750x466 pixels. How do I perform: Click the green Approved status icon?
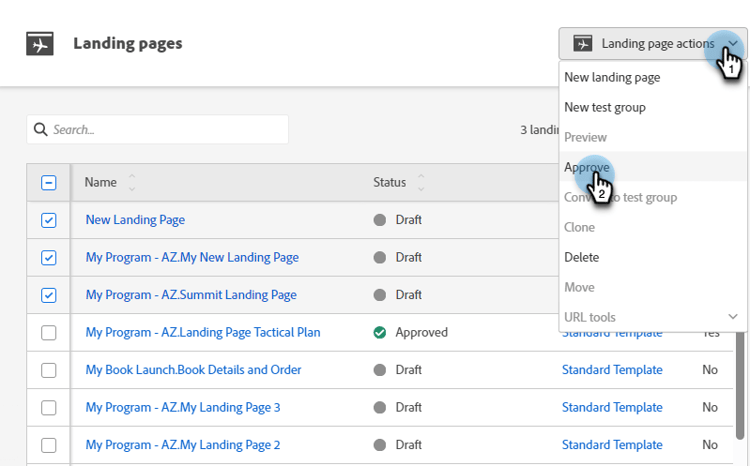click(380, 332)
